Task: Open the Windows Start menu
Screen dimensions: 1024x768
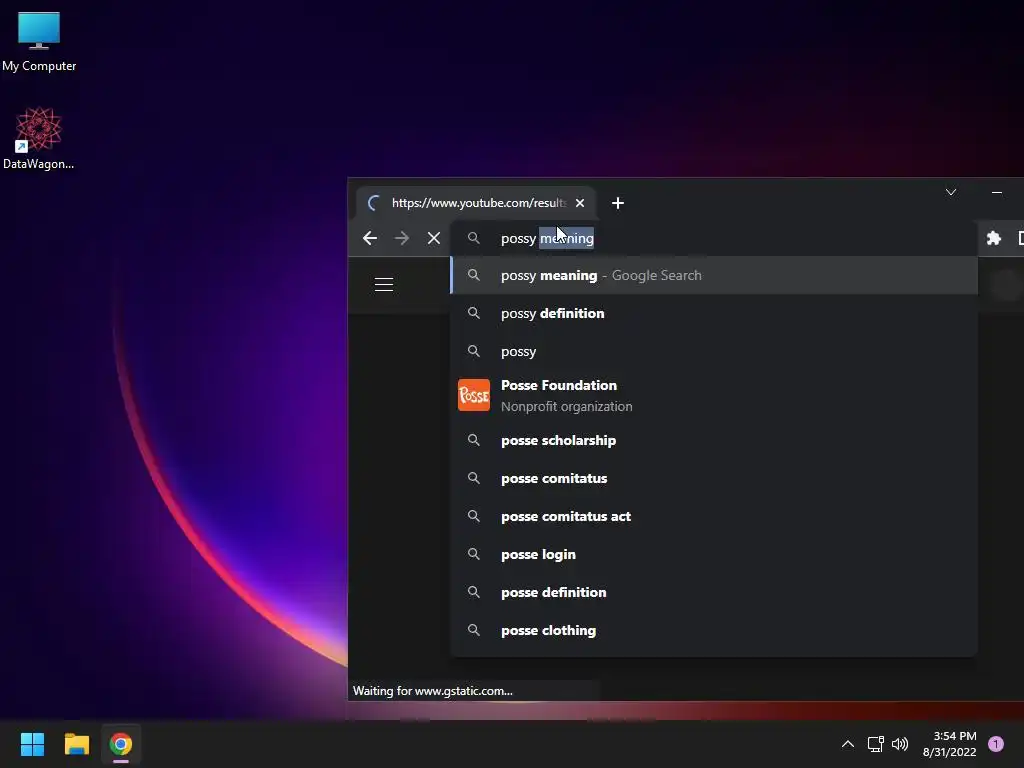Action: 32,744
